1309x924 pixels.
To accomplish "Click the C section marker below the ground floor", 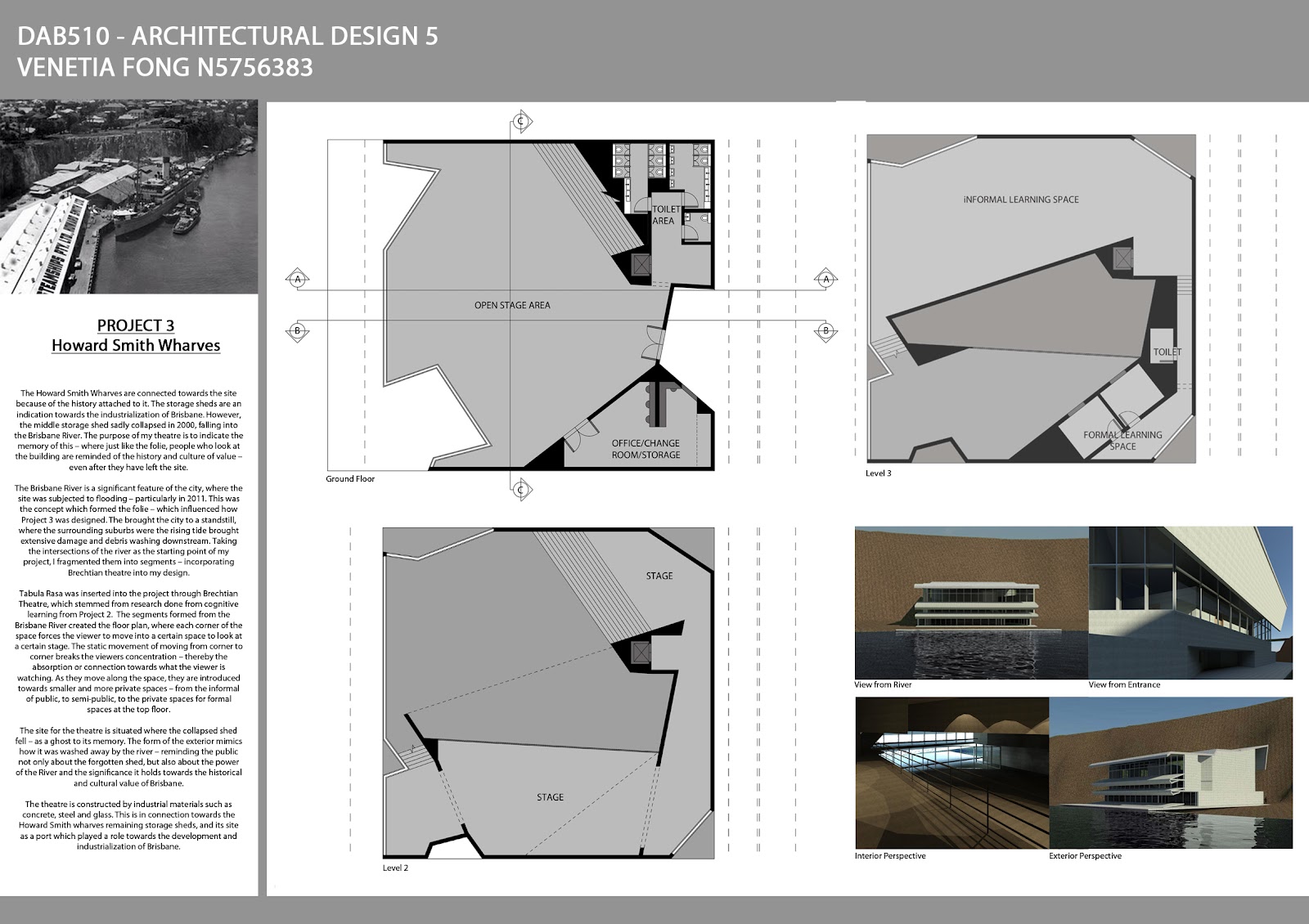I will pos(519,488).
